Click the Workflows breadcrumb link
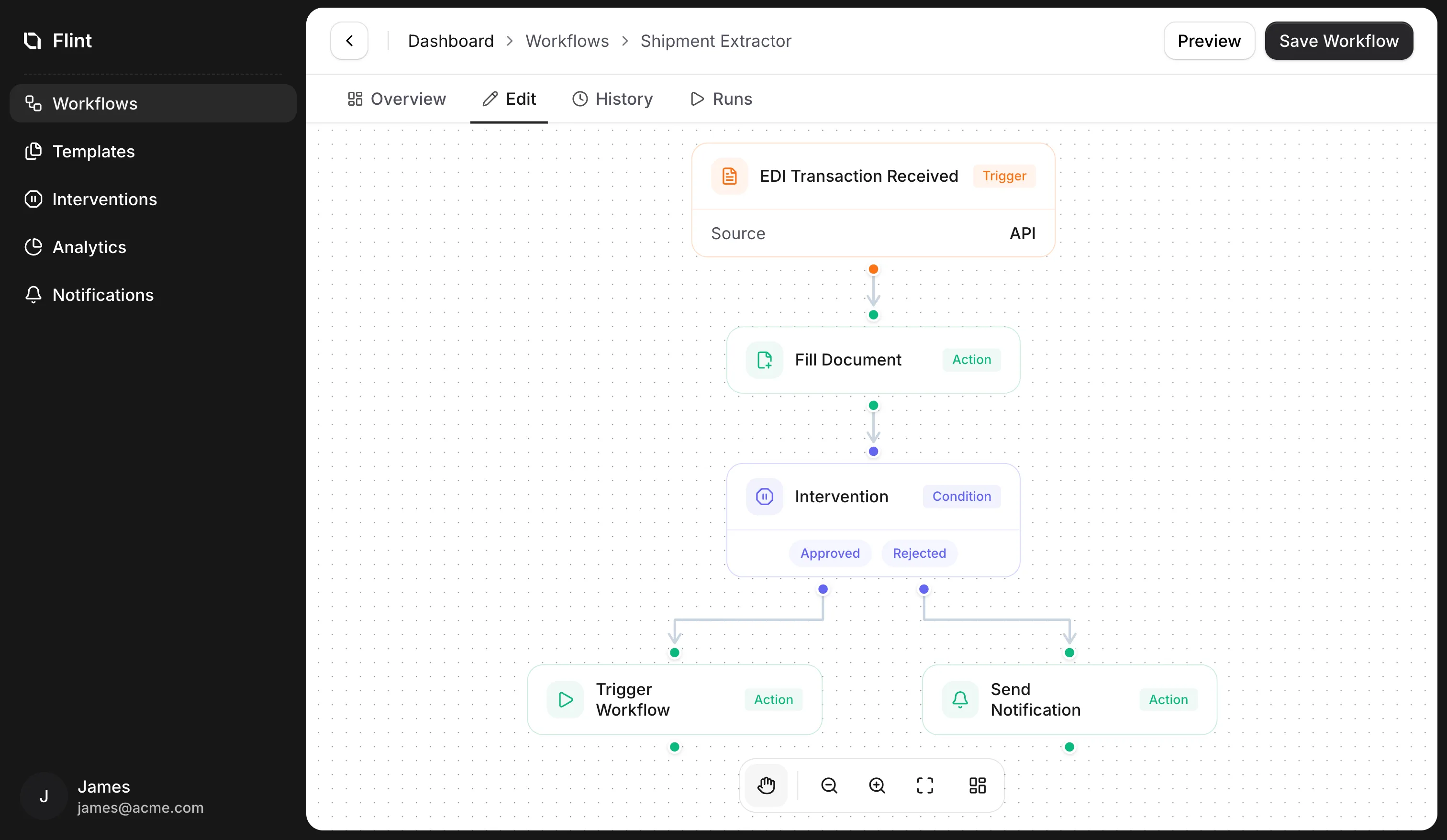 tap(567, 41)
